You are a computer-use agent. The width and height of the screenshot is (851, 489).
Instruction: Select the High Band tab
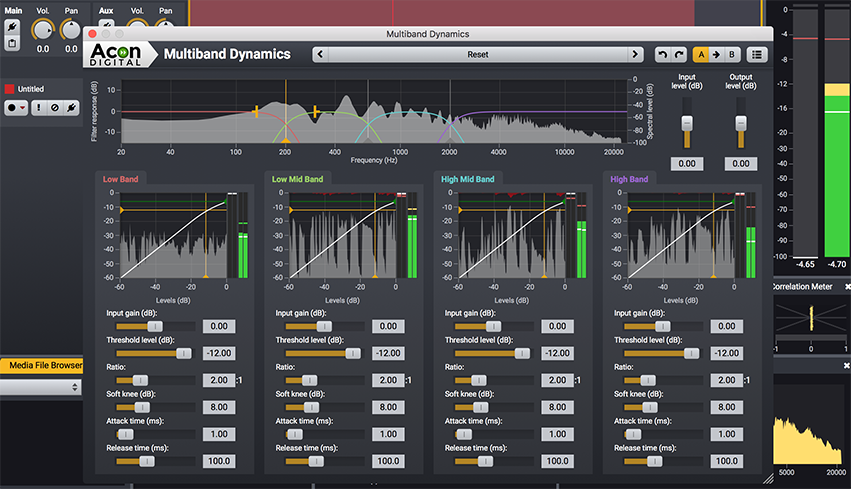pyautogui.click(x=630, y=179)
